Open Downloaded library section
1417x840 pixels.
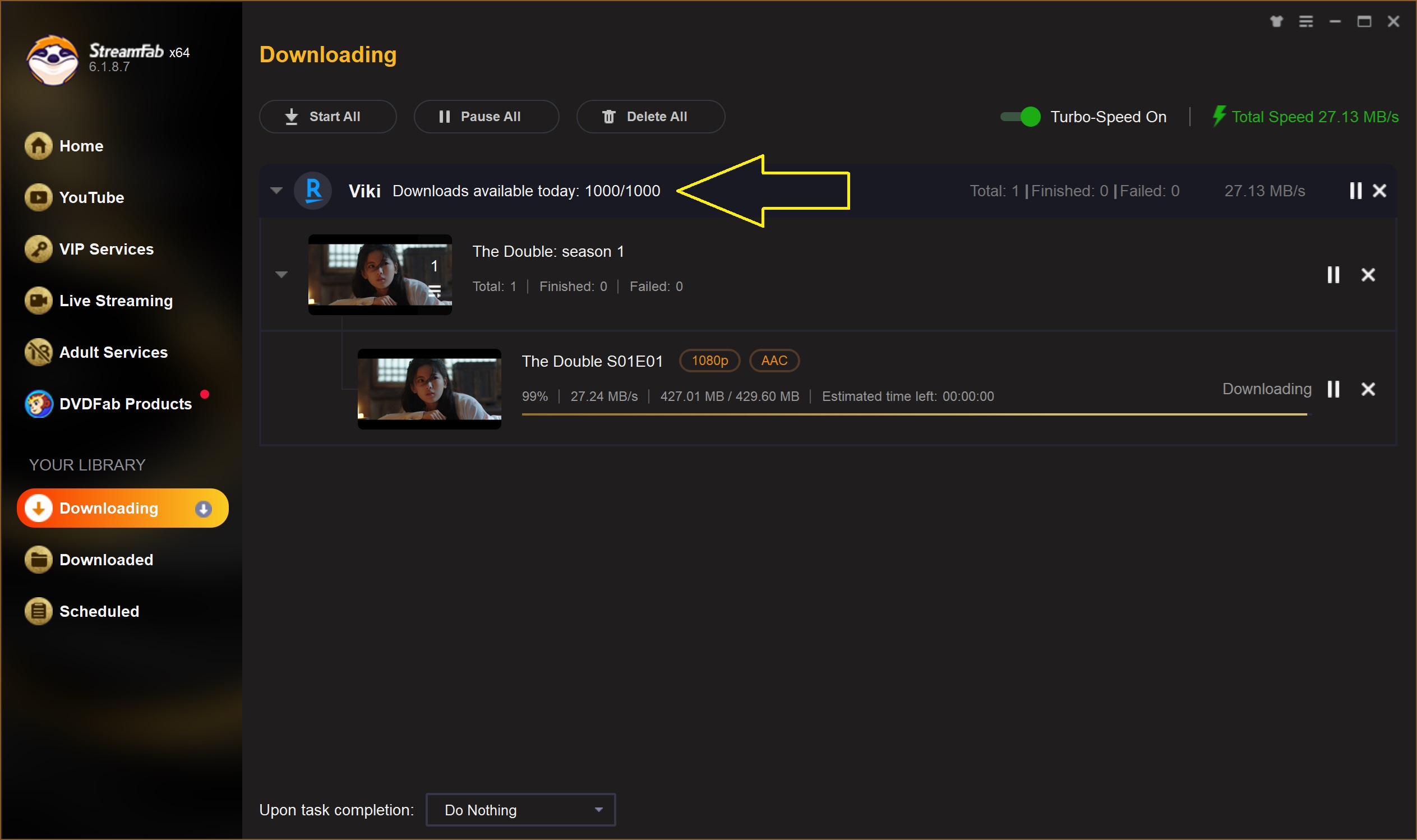[106, 560]
